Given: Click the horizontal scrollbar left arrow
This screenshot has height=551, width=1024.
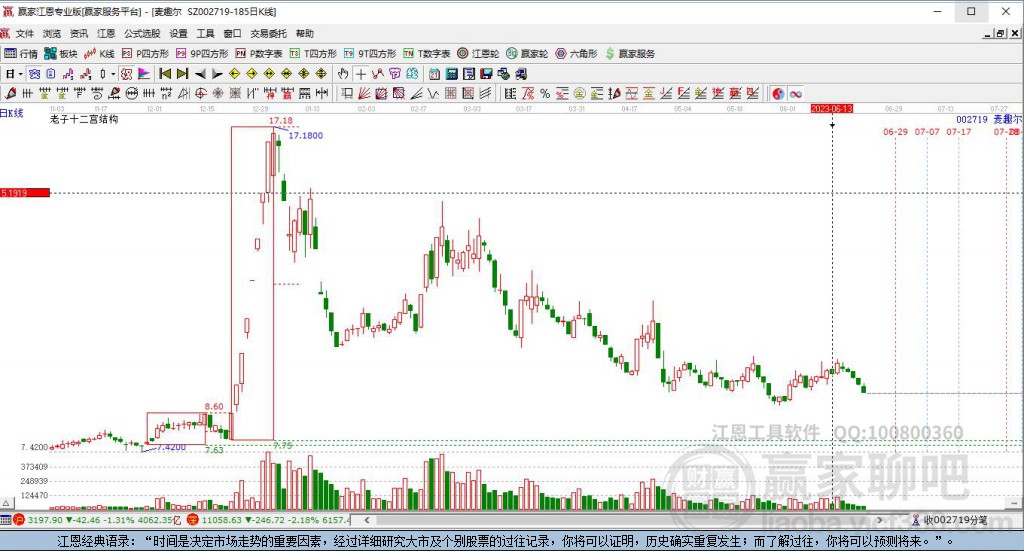Looking at the screenshot, I should [367, 520].
